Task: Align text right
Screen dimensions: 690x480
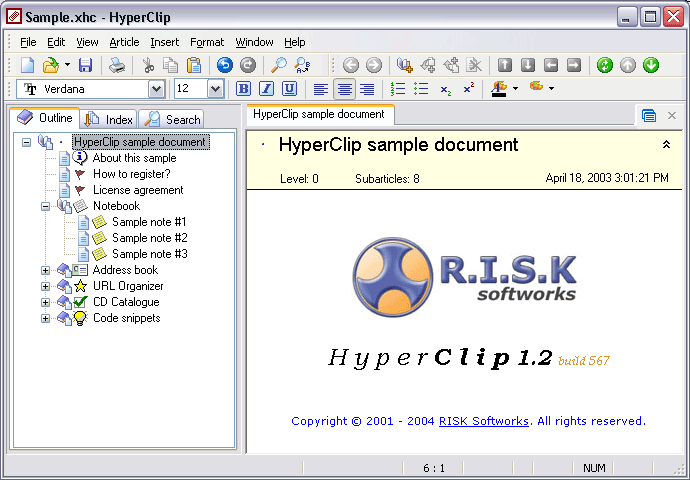Action: tap(367, 89)
